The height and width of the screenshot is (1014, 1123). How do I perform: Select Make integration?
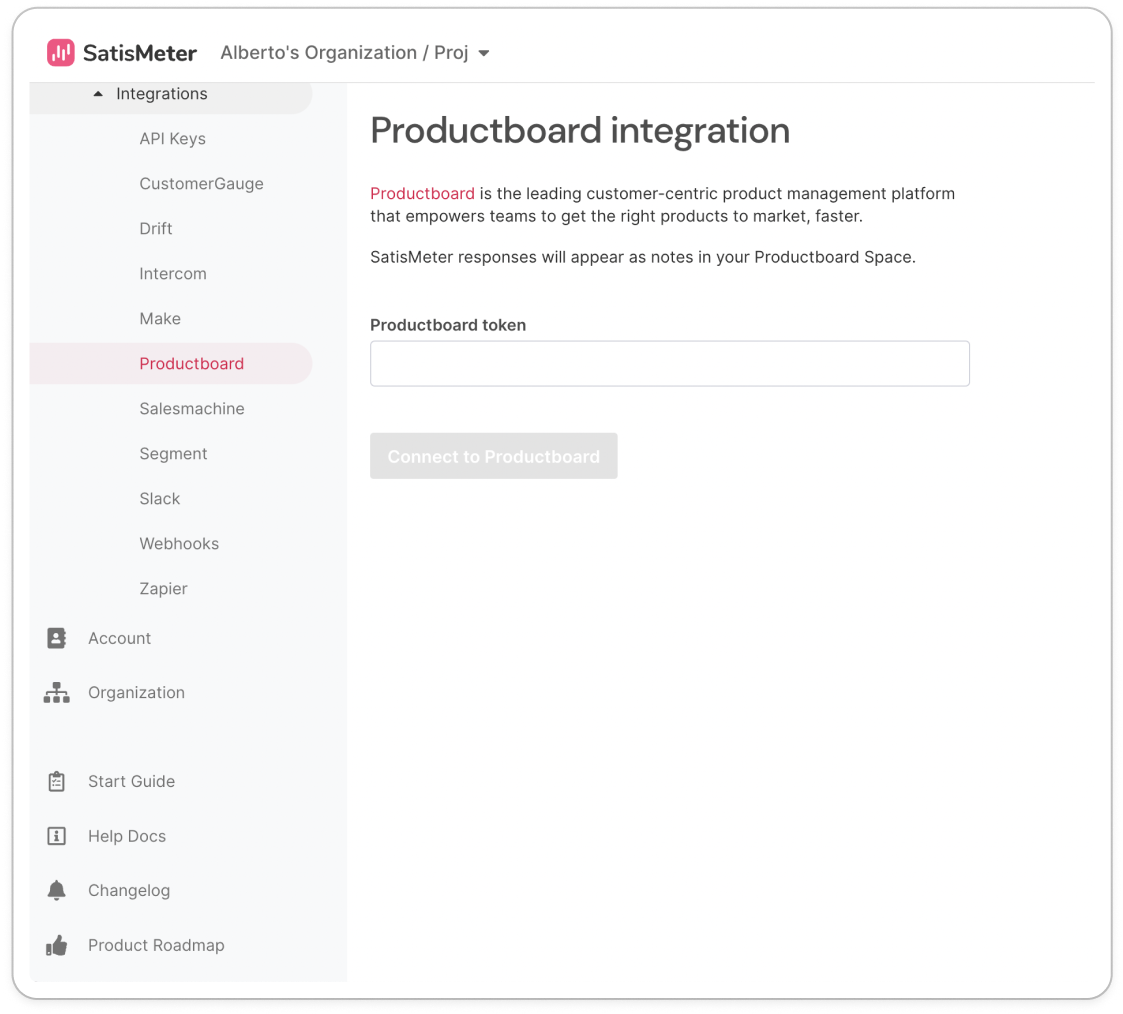point(160,319)
